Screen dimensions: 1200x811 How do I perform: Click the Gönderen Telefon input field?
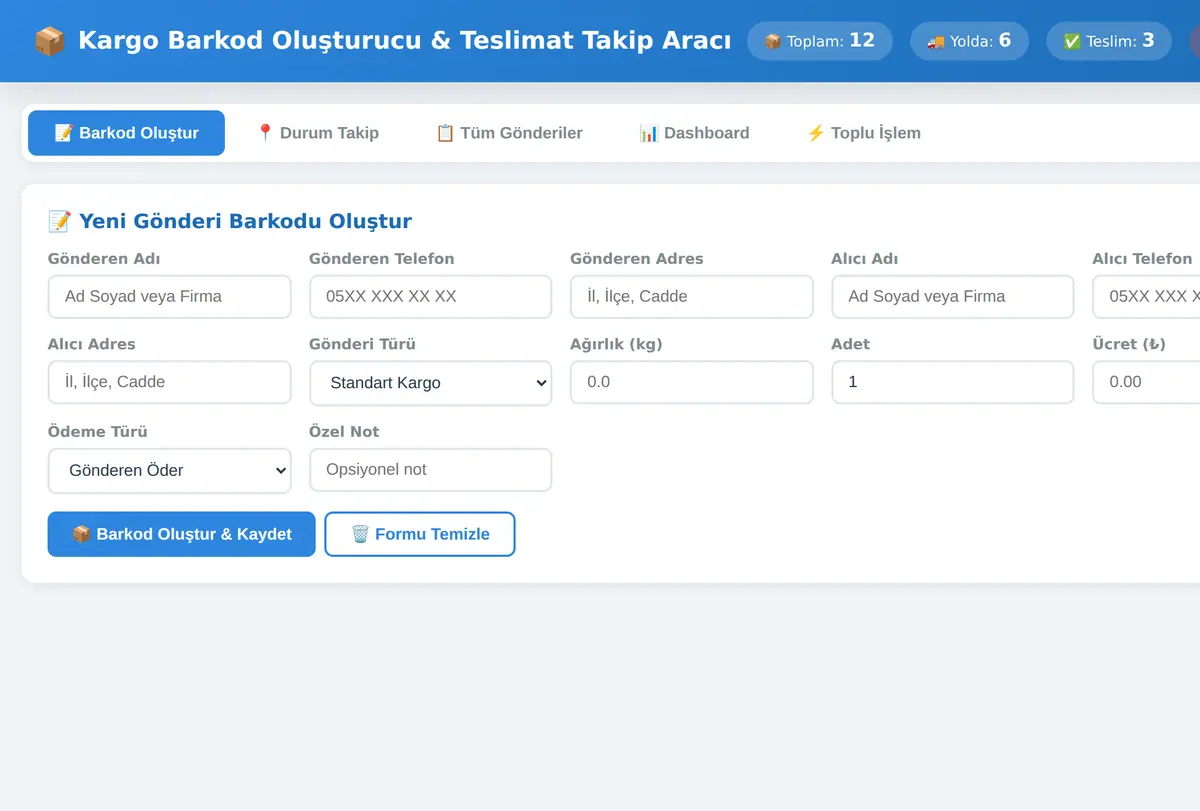click(431, 297)
